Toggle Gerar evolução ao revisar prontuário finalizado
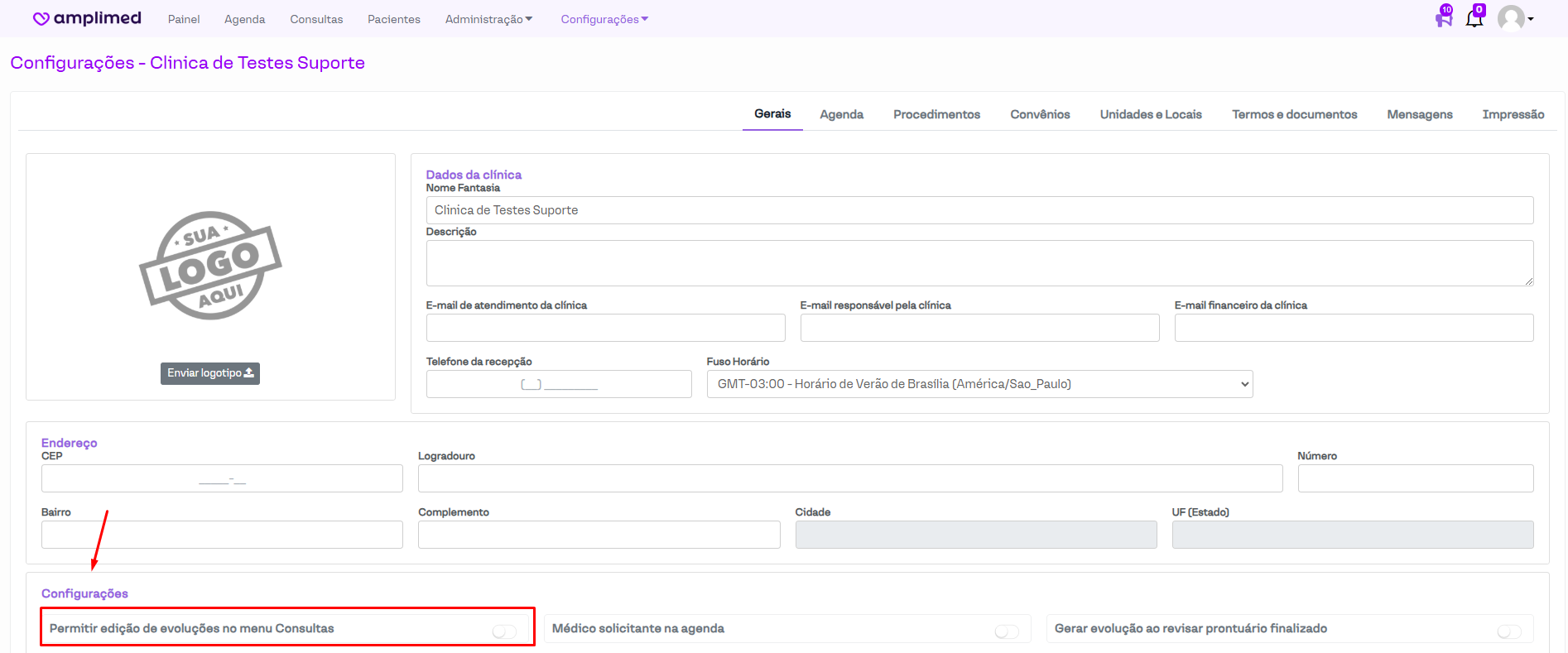The width and height of the screenshot is (1568, 653). (x=1509, y=631)
